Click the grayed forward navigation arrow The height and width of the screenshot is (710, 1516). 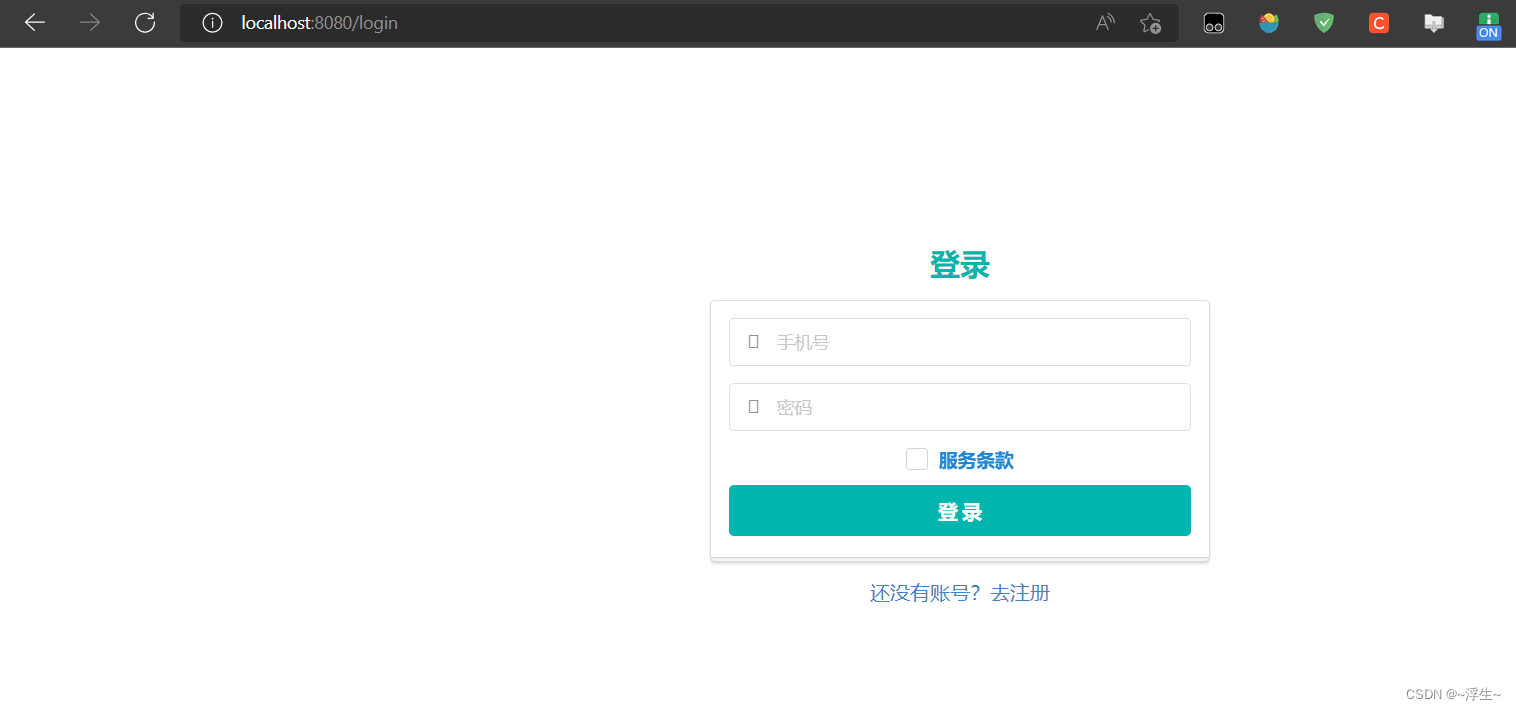click(x=89, y=22)
